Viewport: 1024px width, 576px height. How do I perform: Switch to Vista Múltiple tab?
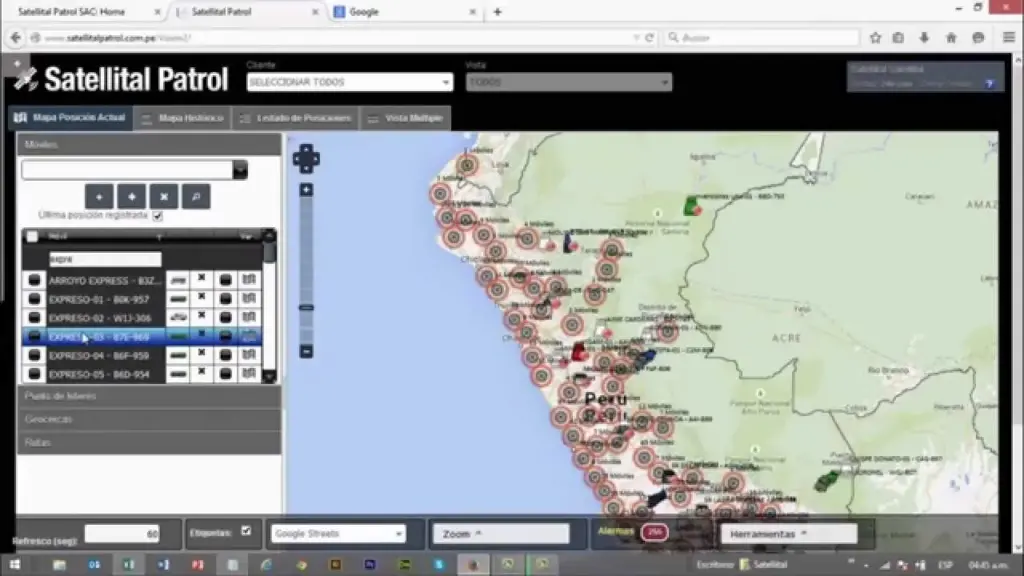pos(406,118)
